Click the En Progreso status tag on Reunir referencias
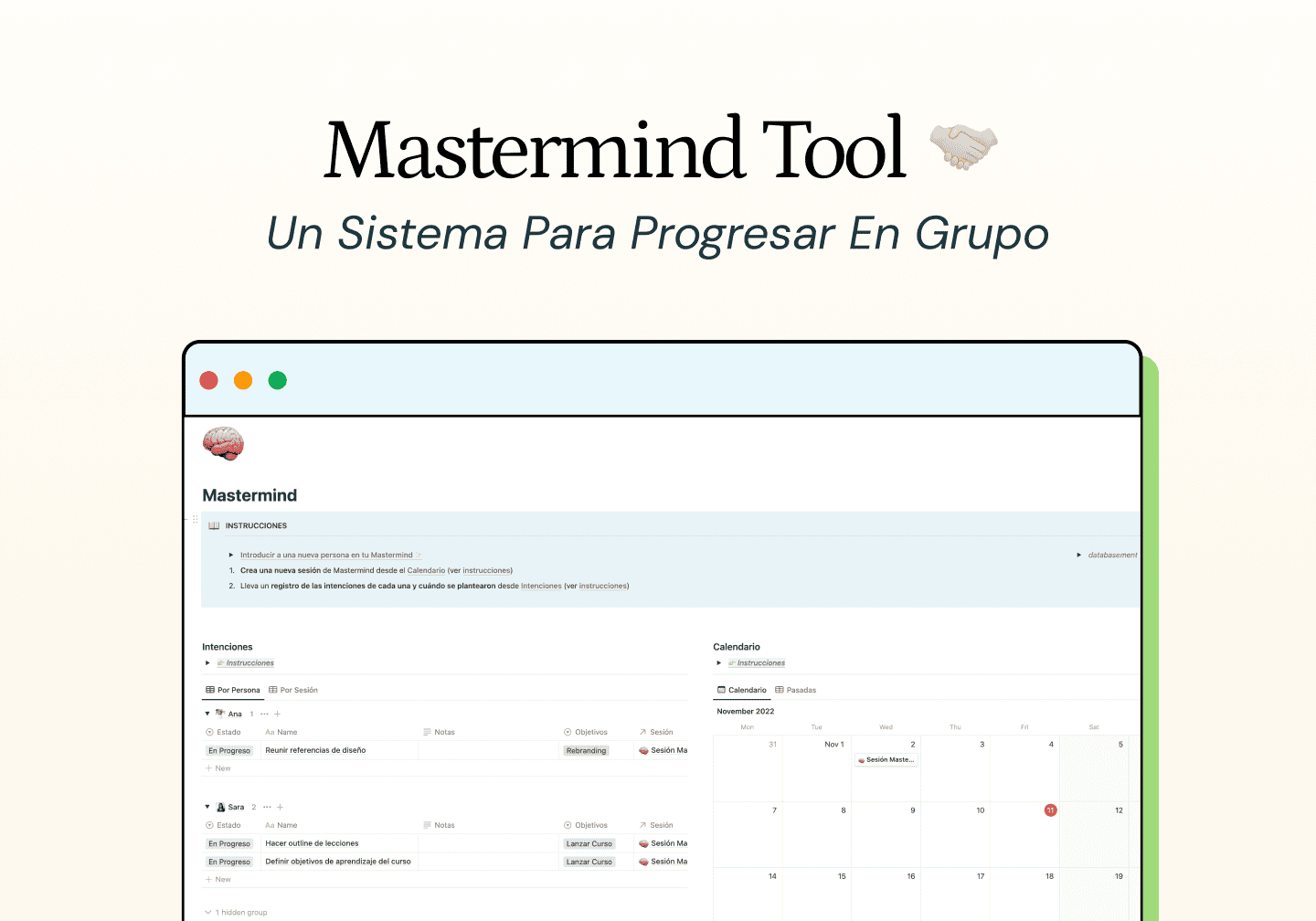The width and height of the screenshot is (1316, 921). (x=229, y=750)
